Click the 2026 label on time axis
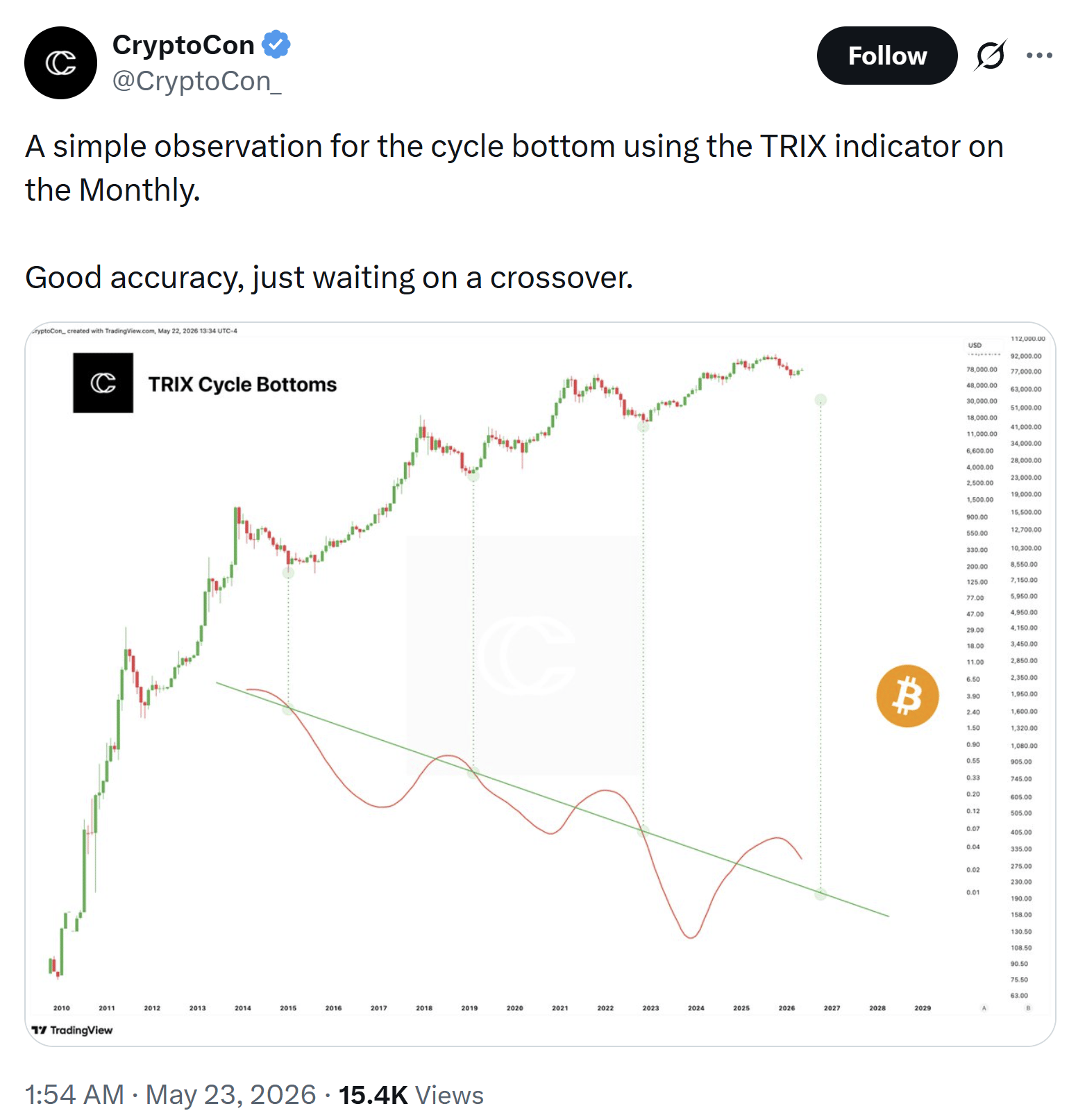Viewport: 1069px width, 1120px height. click(x=786, y=1008)
